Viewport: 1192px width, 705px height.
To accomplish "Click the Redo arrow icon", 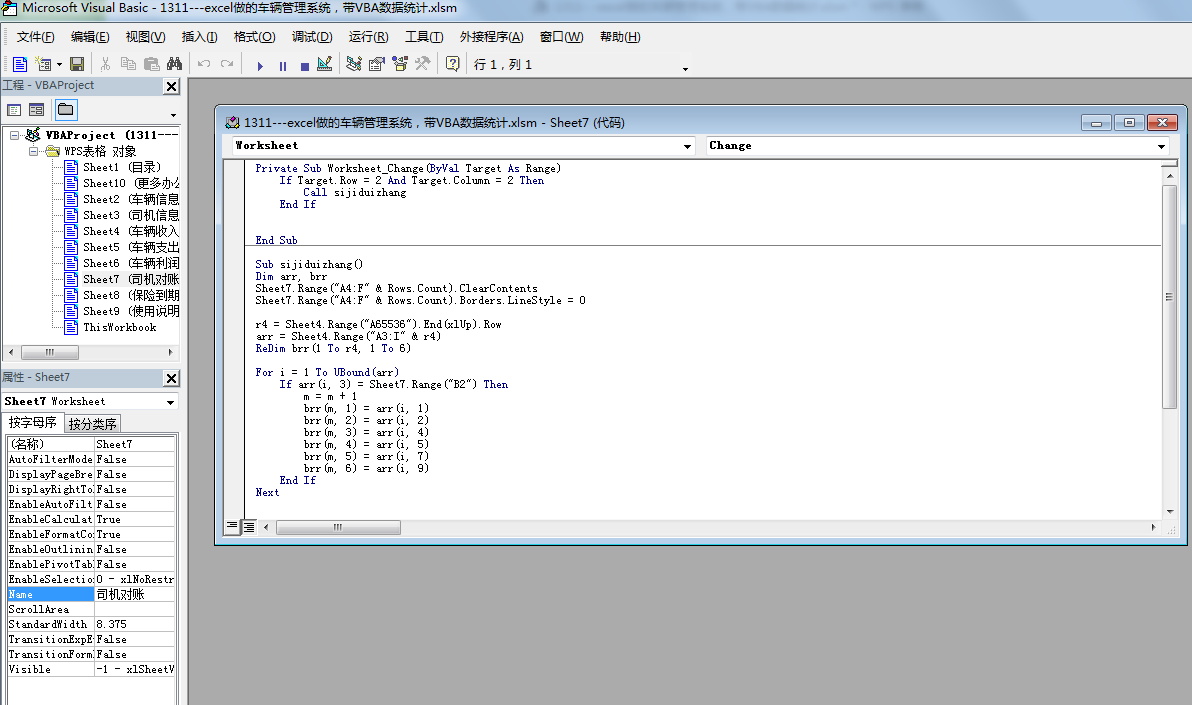I will 227,65.
